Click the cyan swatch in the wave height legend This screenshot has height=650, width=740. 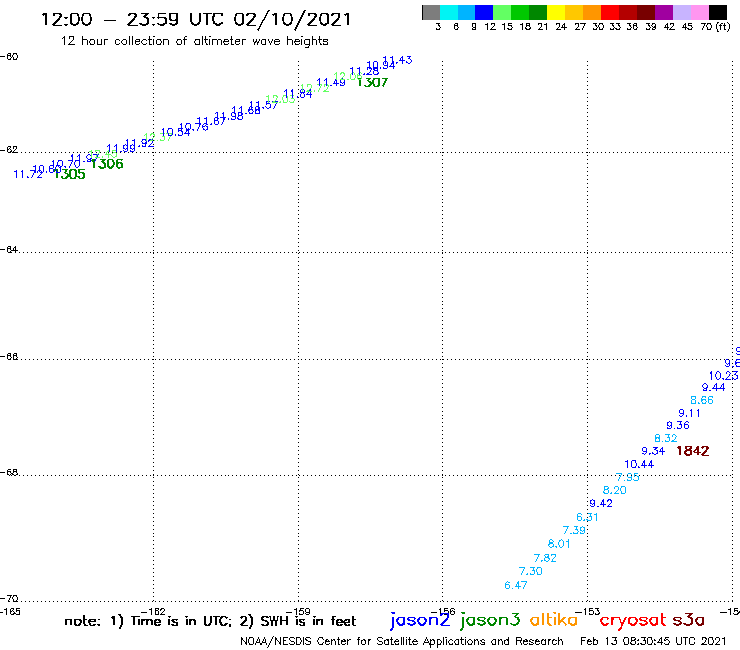[448, 12]
